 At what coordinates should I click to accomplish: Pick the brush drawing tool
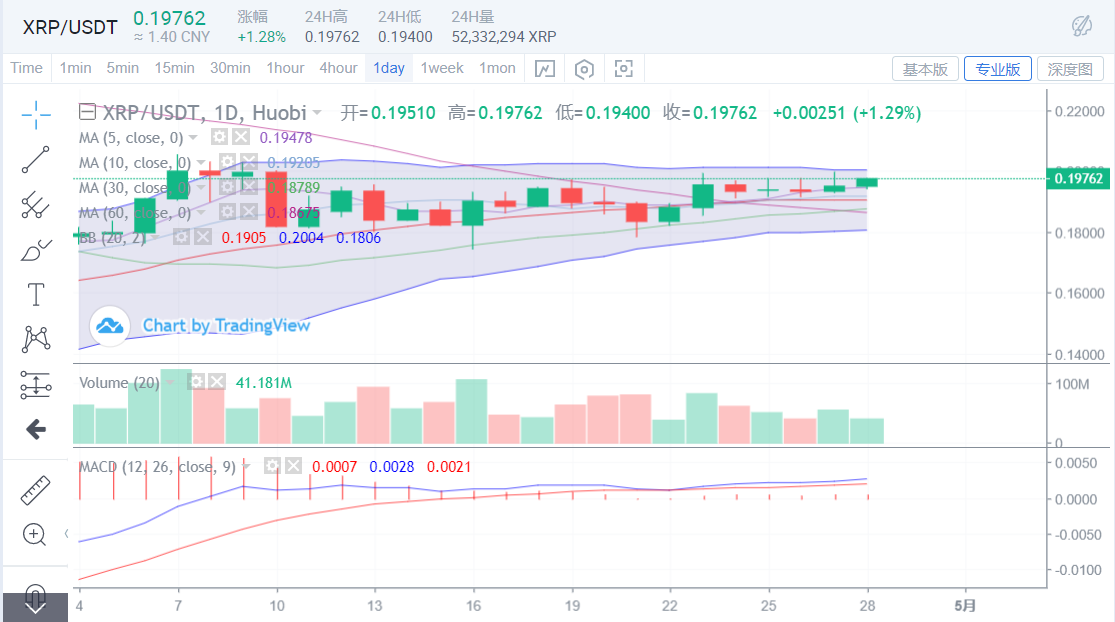[x=36, y=249]
